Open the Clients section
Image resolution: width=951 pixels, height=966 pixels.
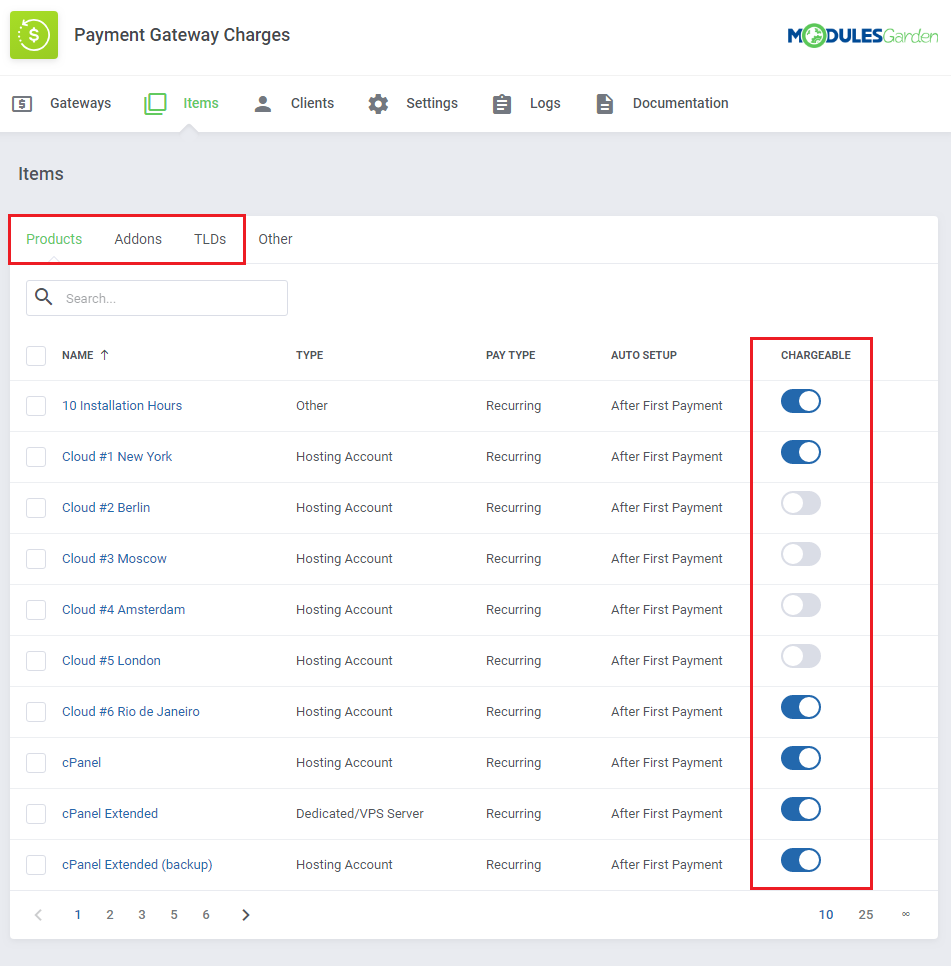(x=312, y=104)
